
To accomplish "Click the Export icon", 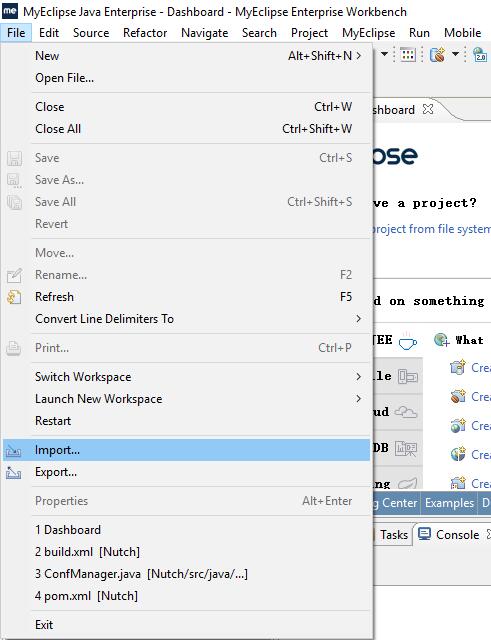I will (x=13, y=473).
